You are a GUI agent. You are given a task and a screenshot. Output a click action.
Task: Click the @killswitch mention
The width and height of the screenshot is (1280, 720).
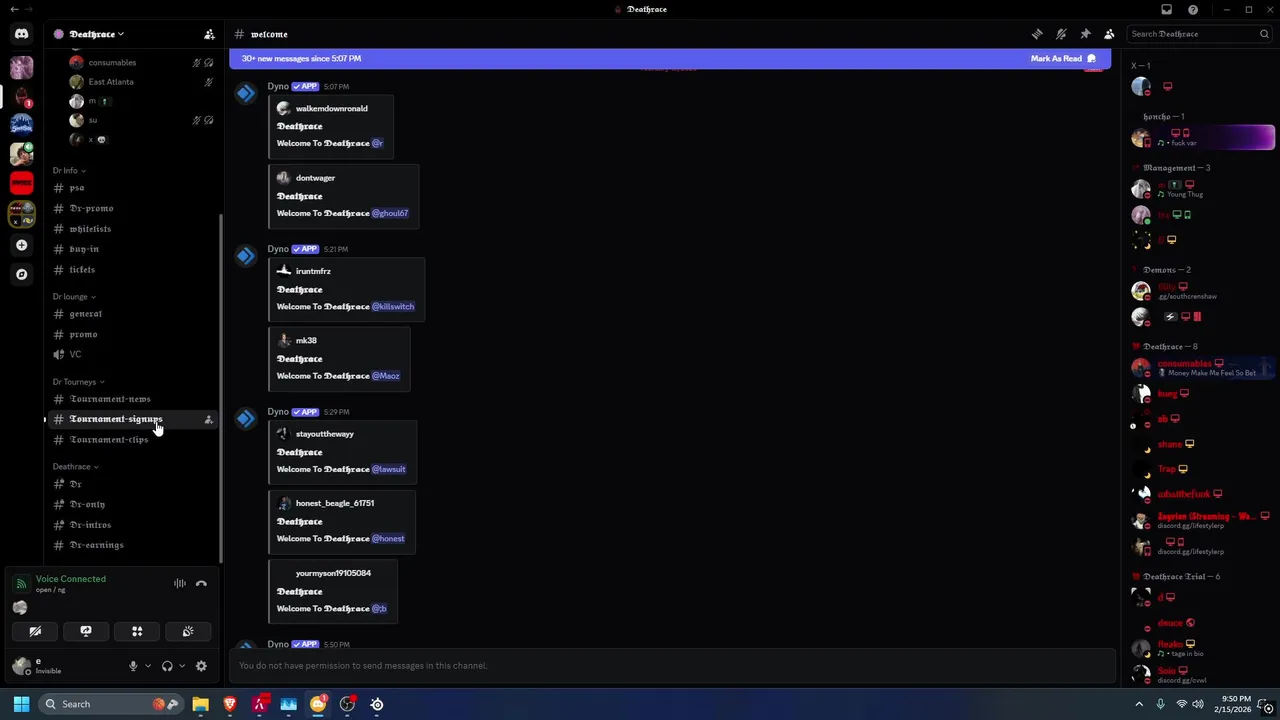[x=393, y=307]
